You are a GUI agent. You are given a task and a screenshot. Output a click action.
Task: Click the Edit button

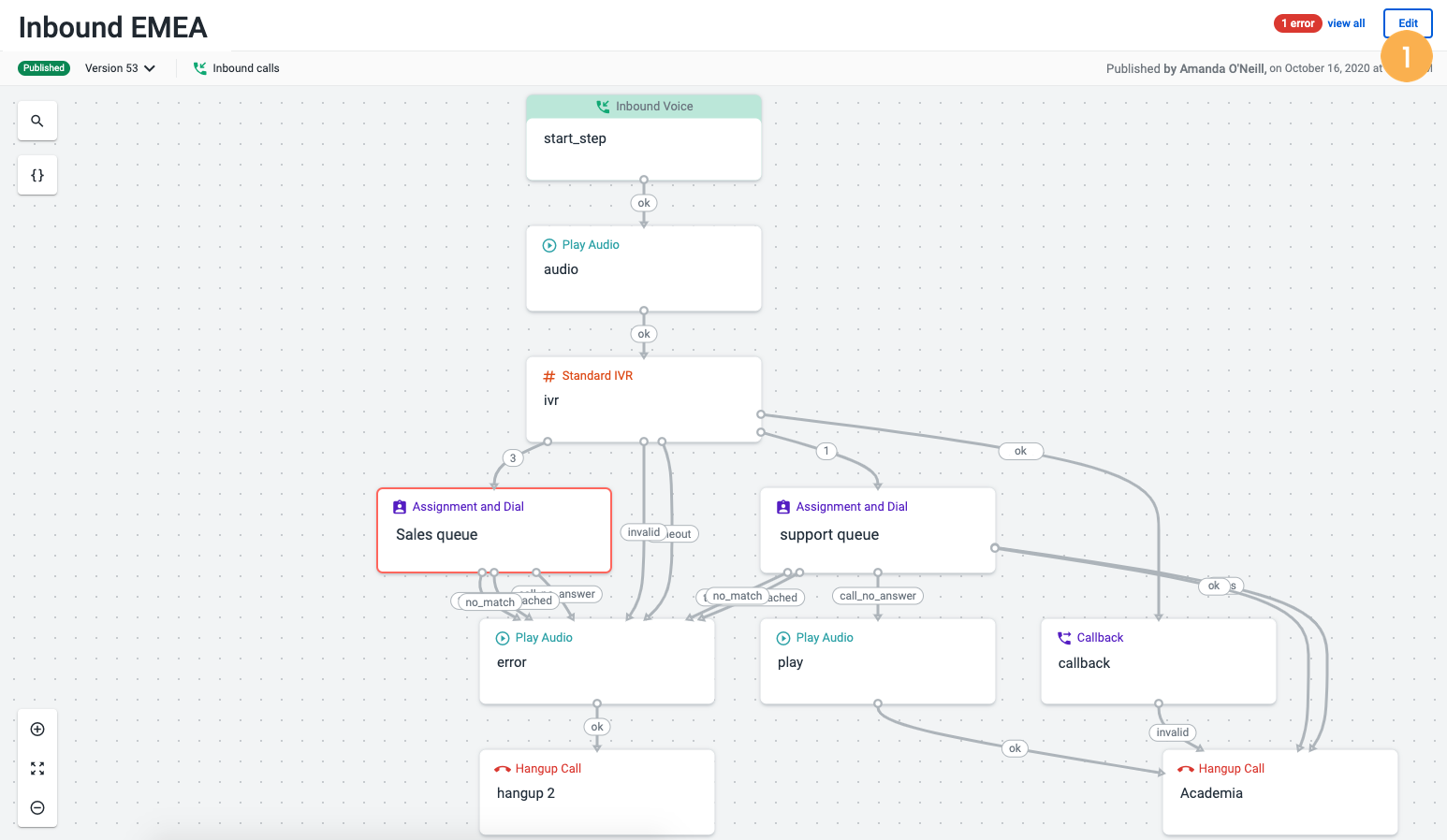pos(1408,23)
